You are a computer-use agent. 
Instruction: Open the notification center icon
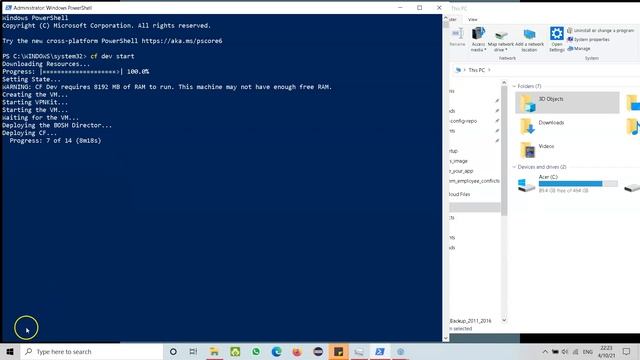click(x=627, y=351)
